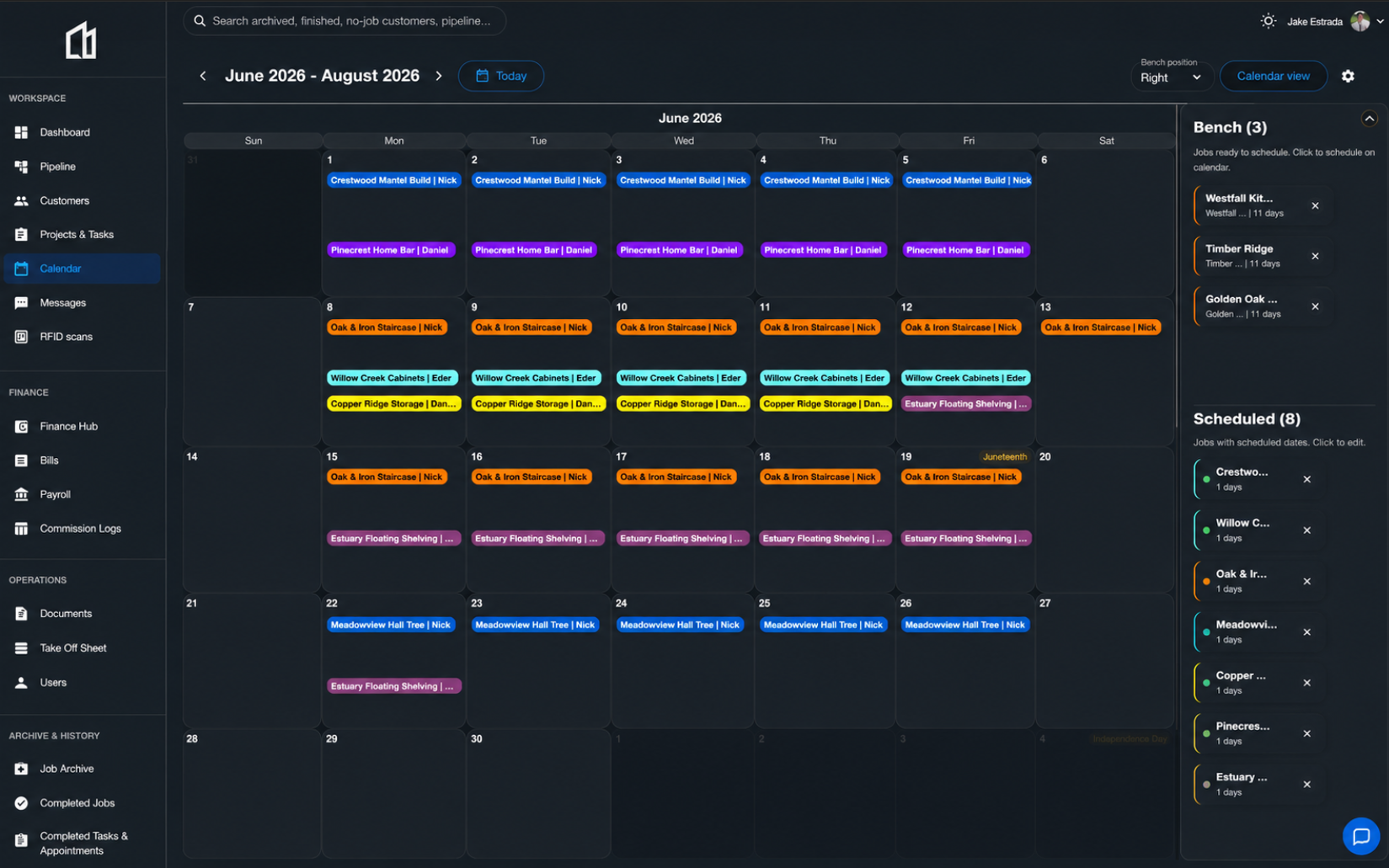Image resolution: width=1389 pixels, height=868 pixels.
Task: Open Payroll icon in sidebar
Action: pos(21,494)
